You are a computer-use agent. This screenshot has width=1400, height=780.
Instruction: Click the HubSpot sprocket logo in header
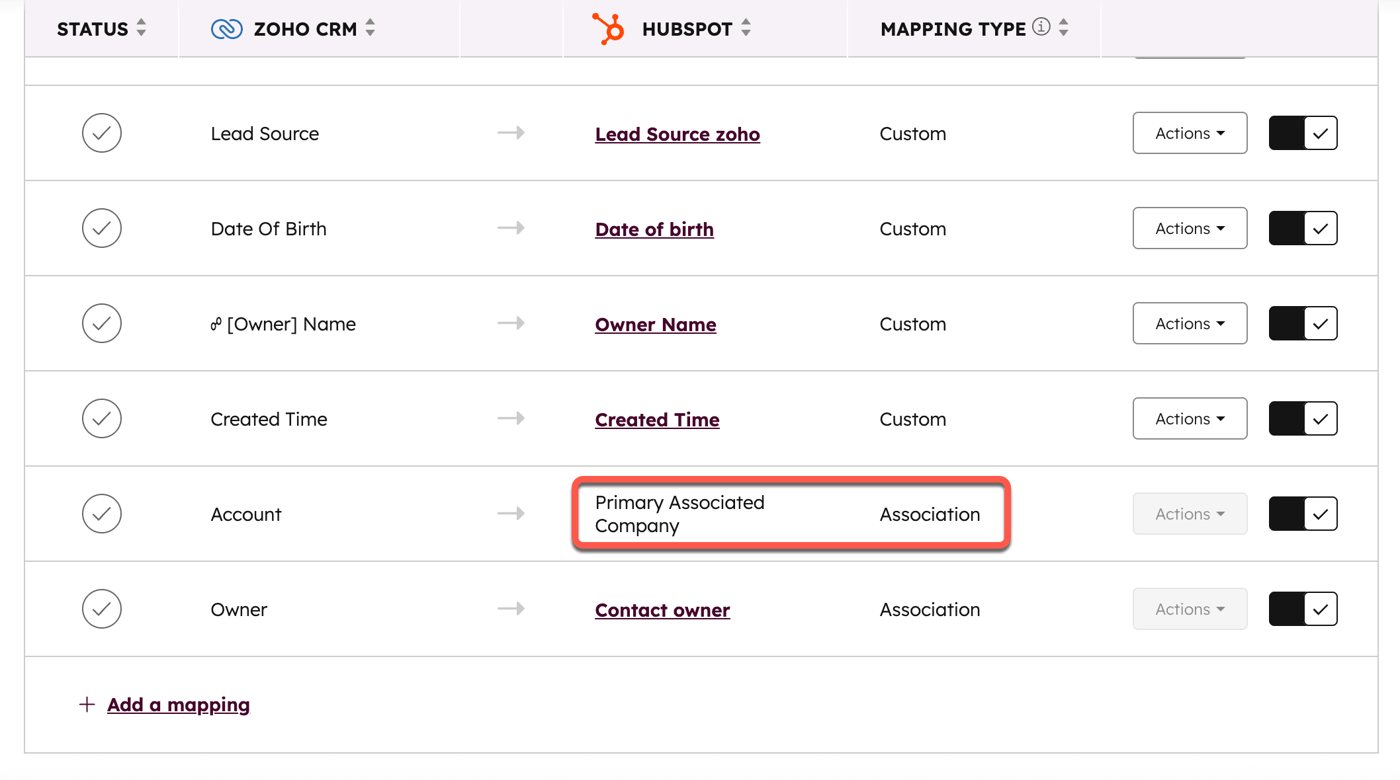coord(608,29)
